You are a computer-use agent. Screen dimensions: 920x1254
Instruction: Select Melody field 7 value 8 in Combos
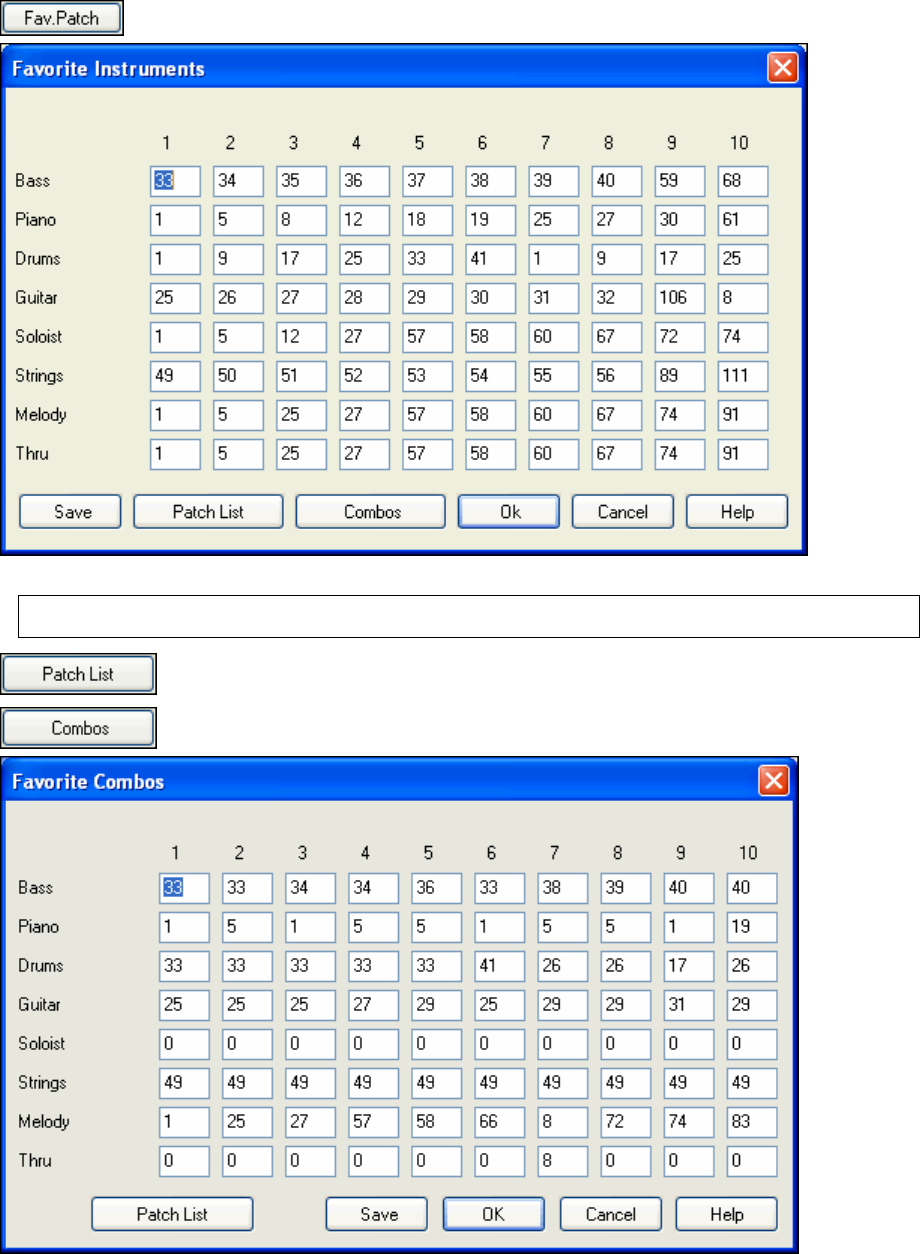pos(563,1122)
